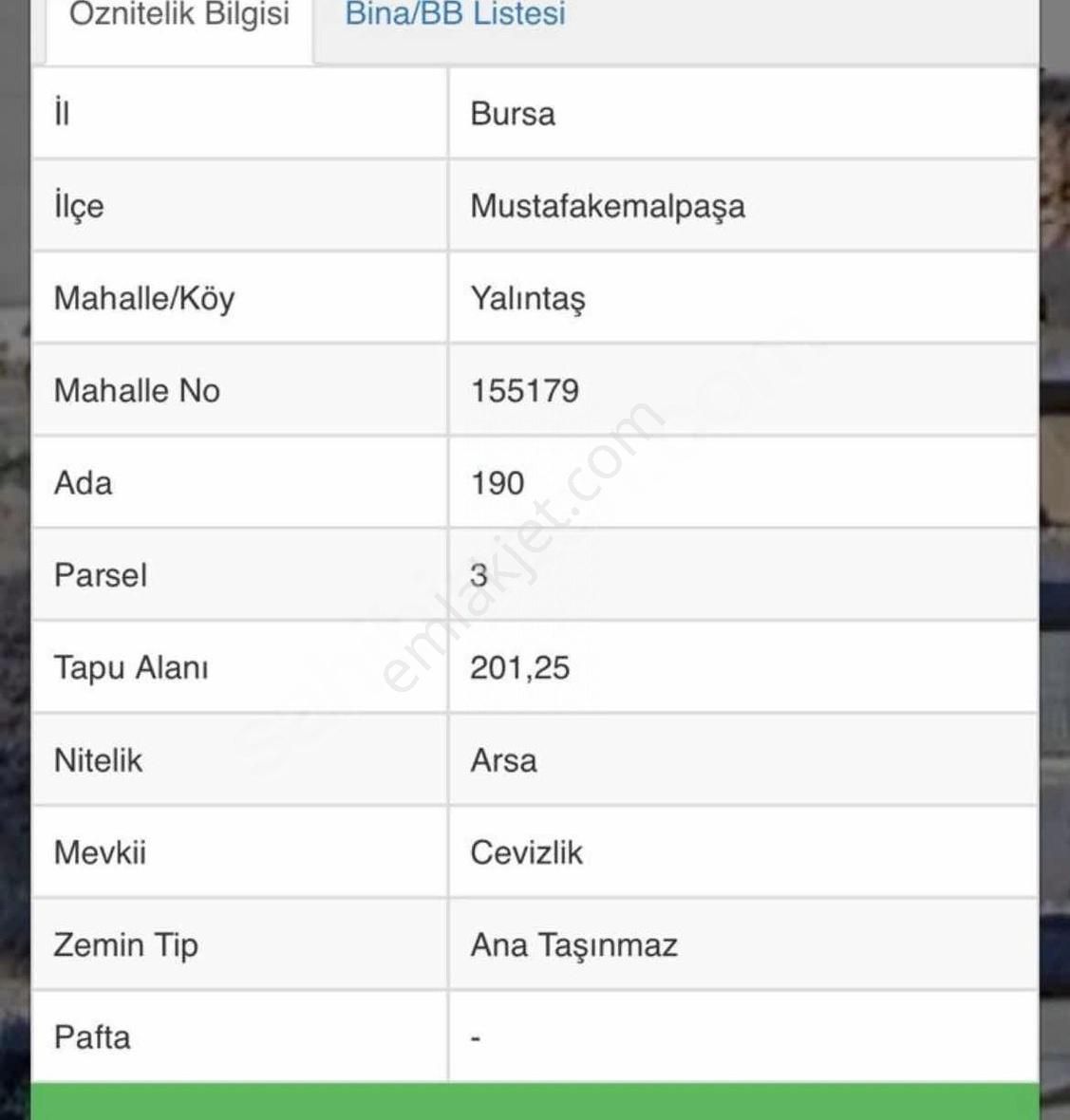1070x1120 pixels.
Task: Click the Zemin Tip label
Action: pyautogui.click(x=125, y=945)
